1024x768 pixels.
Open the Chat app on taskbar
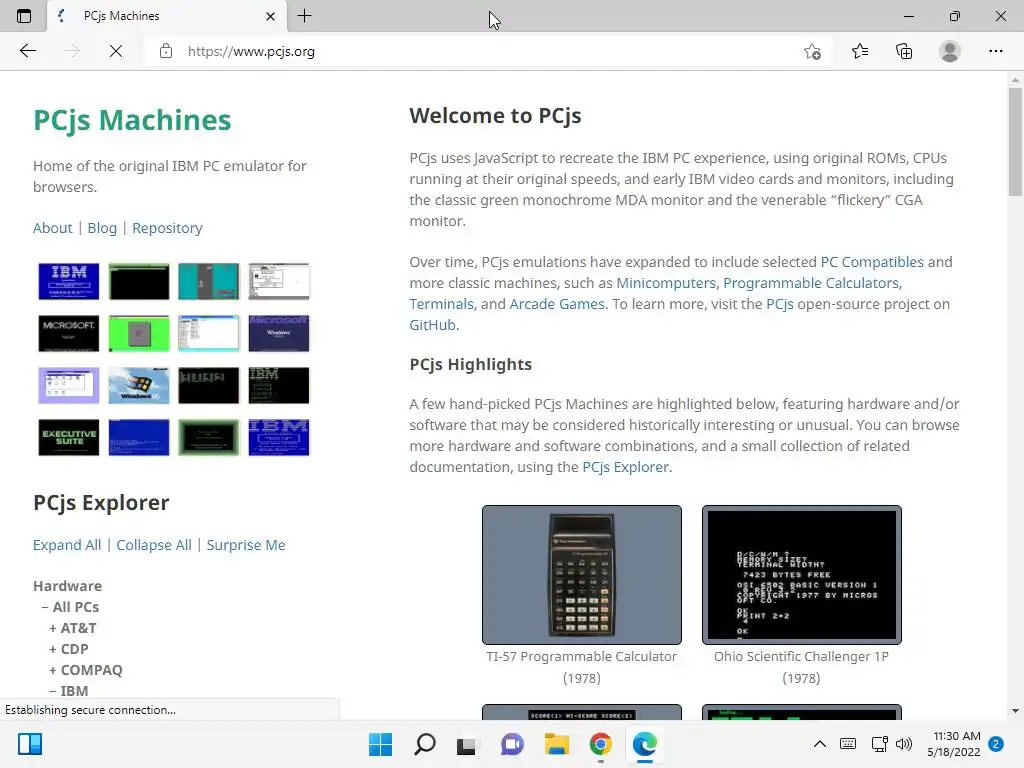click(512, 744)
